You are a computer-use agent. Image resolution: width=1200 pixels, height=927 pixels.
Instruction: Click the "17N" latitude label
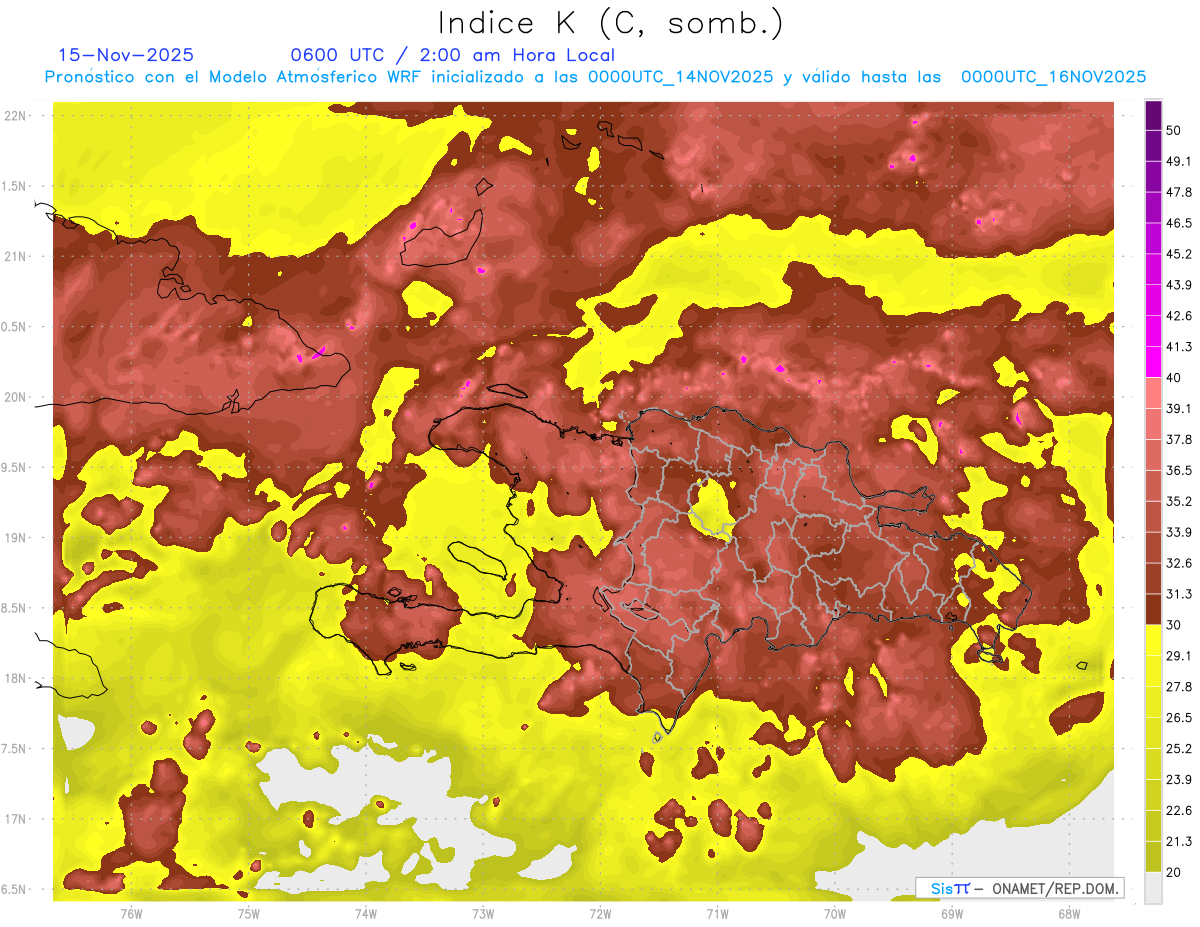(15, 819)
